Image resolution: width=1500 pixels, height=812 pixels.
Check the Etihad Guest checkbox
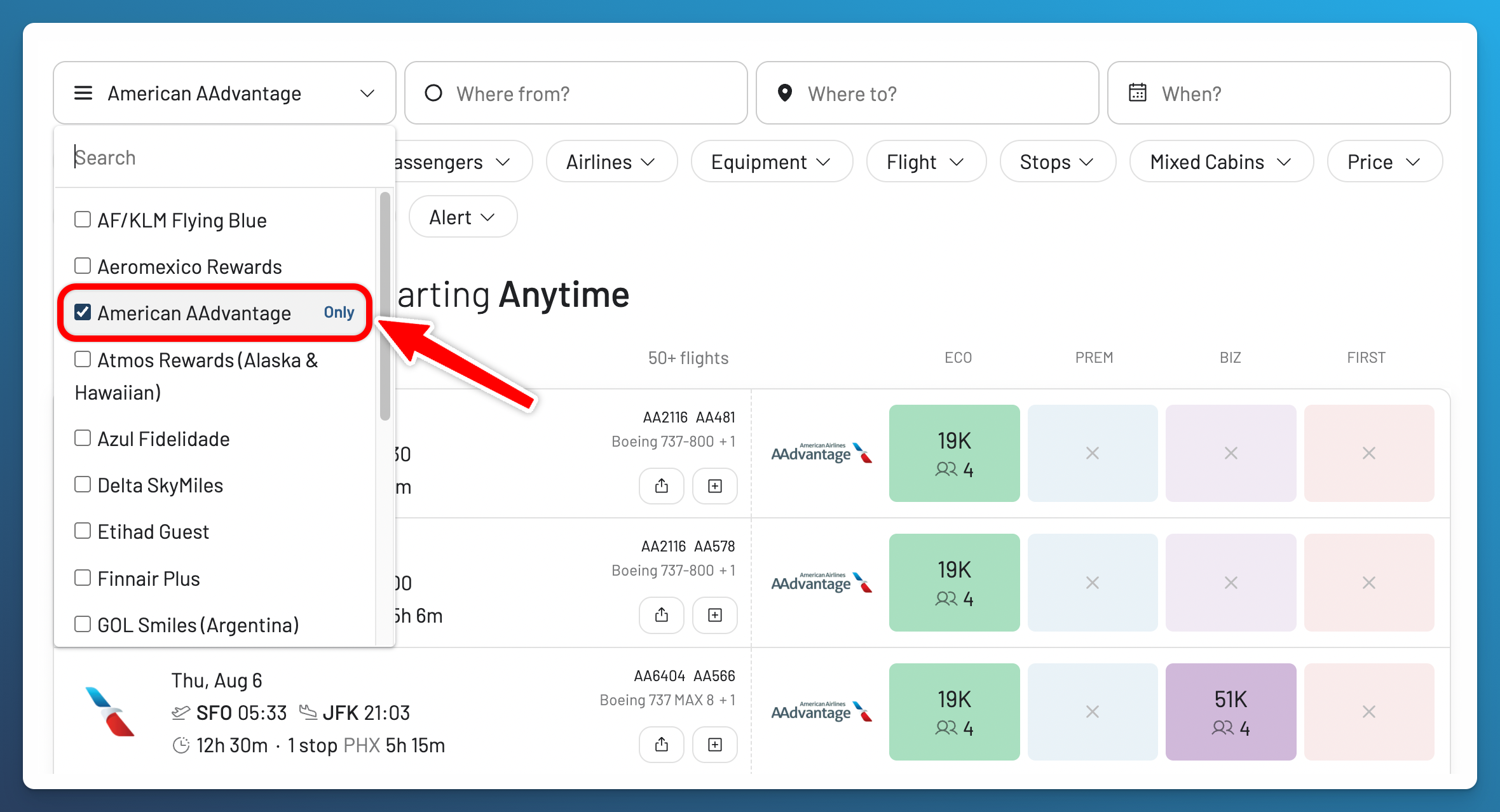[x=83, y=531]
